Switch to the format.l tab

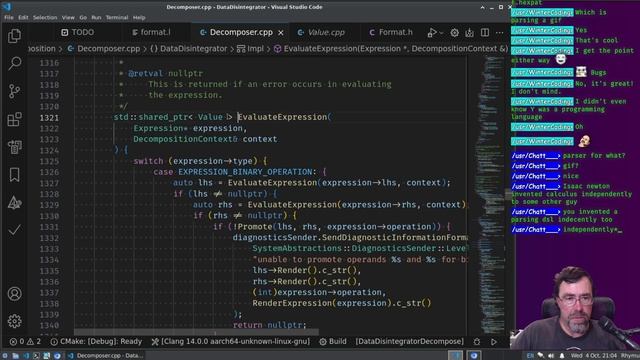click(151, 32)
